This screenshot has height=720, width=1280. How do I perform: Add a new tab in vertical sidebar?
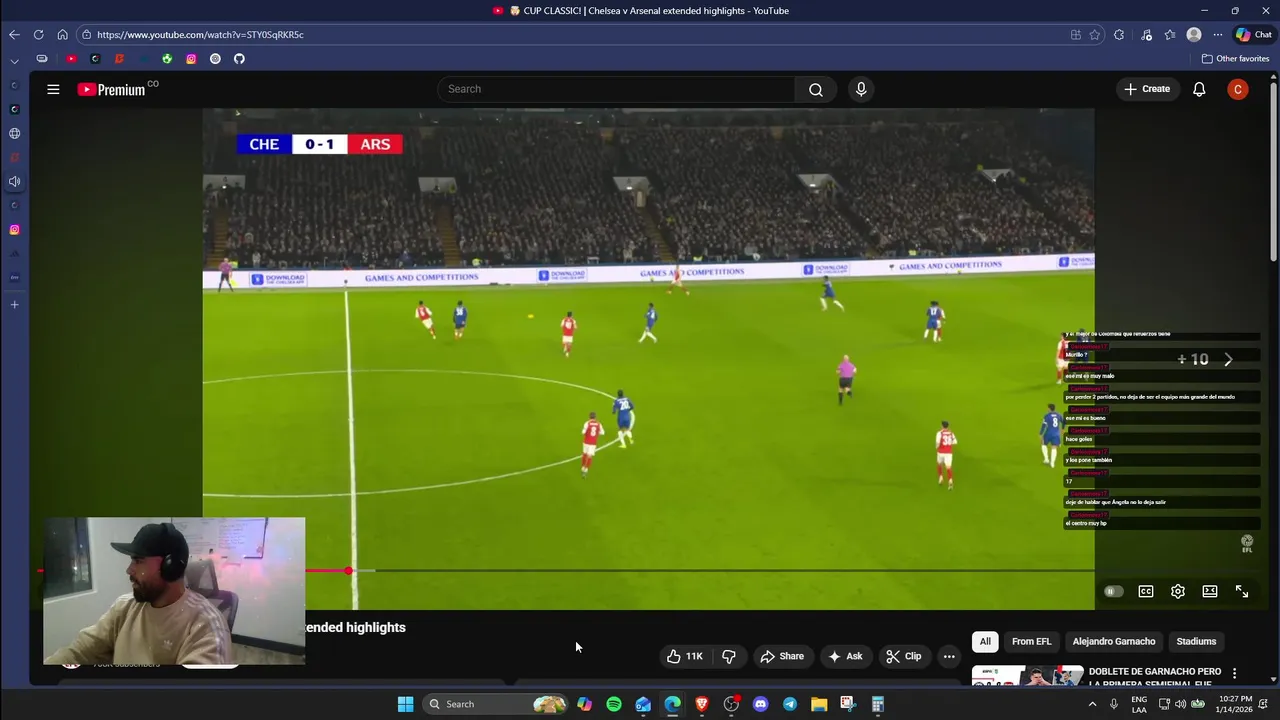coord(14,304)
